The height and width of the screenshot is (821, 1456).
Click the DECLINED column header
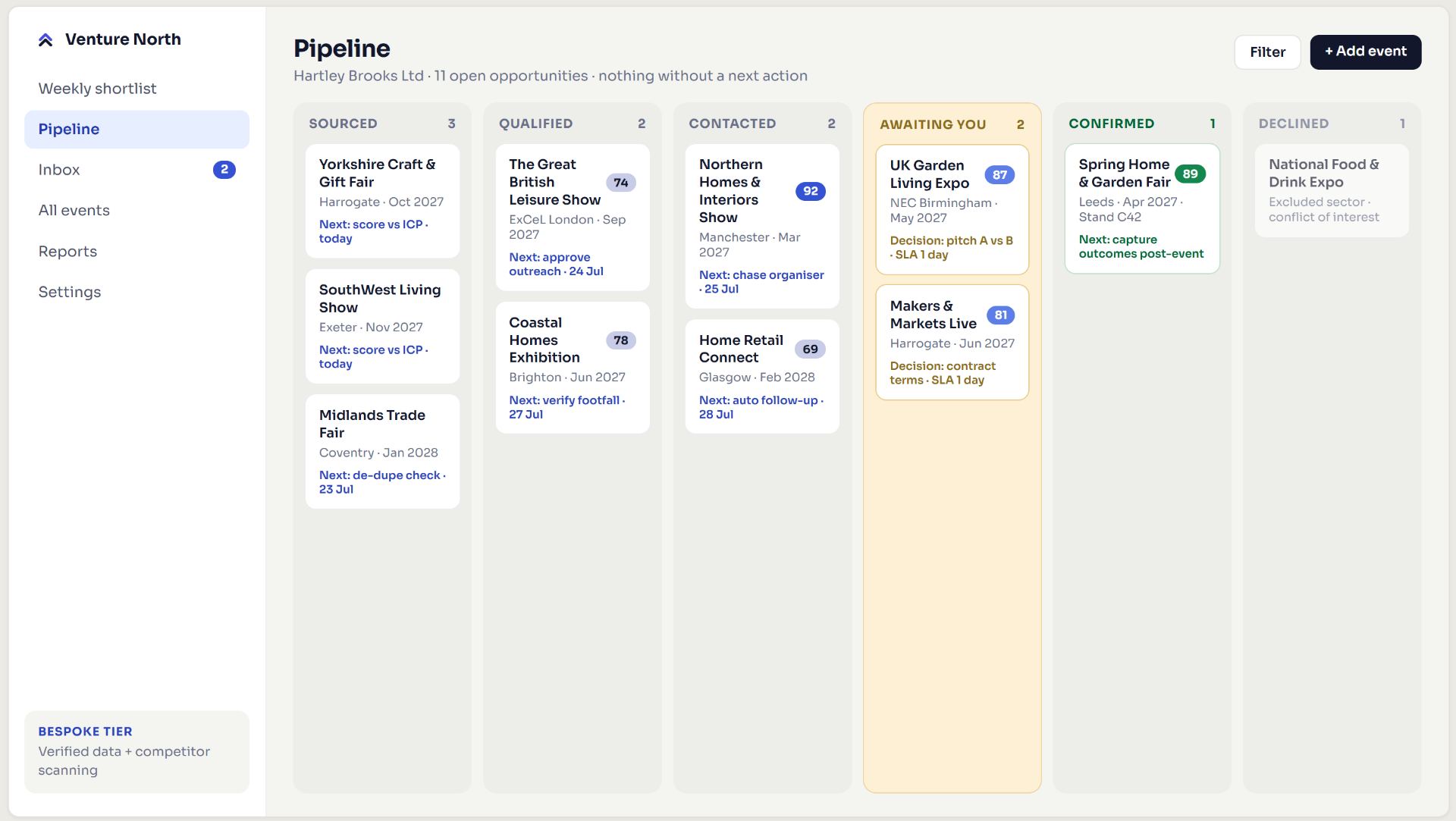point(1332,124)
